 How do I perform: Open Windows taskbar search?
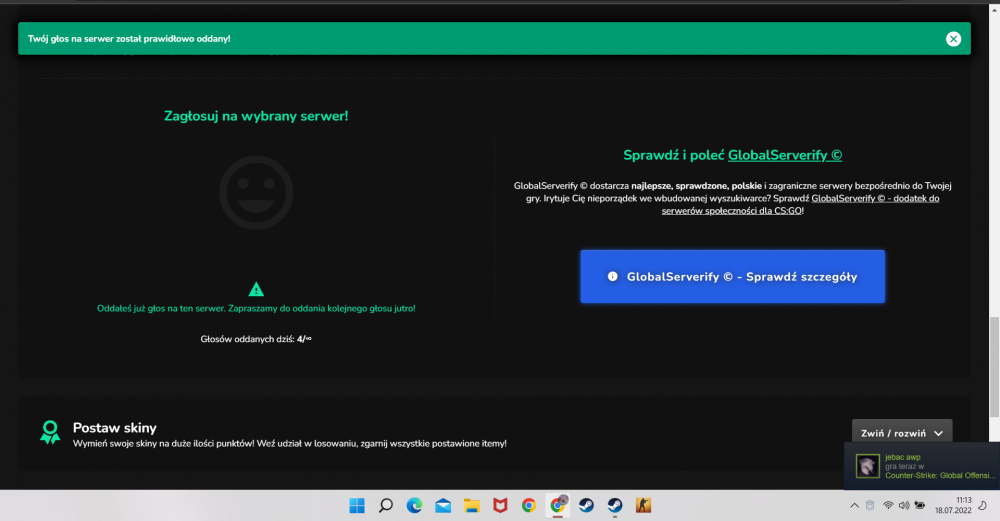pyautogui.click(x=386, y=506)
